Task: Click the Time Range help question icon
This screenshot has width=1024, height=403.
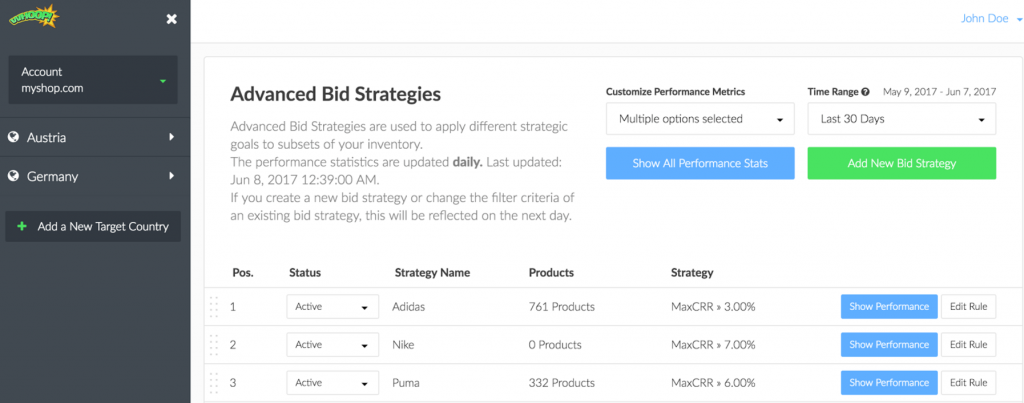Action: [x=865, y=92]
